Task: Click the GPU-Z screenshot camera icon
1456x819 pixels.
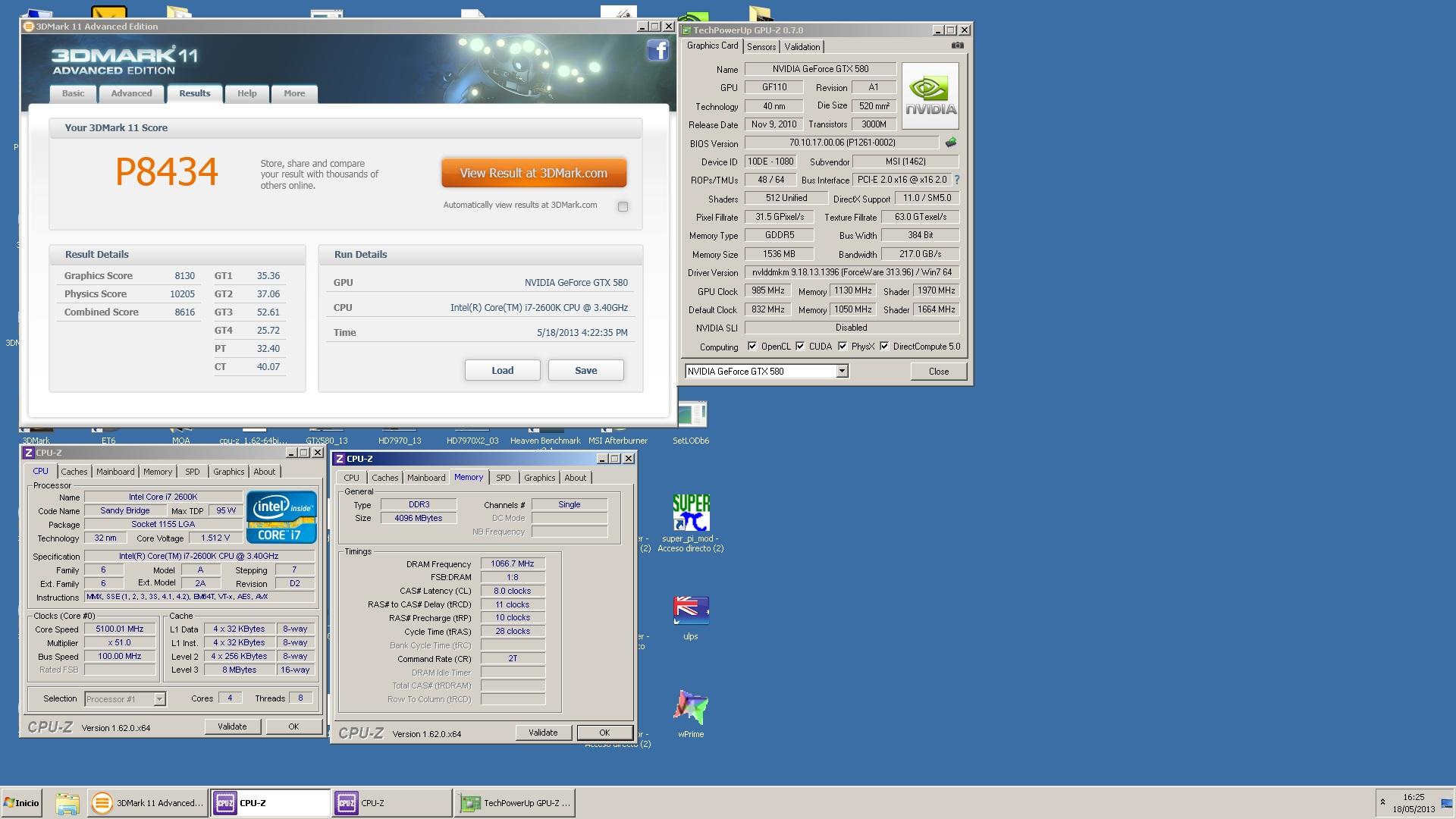Action: 957,45
